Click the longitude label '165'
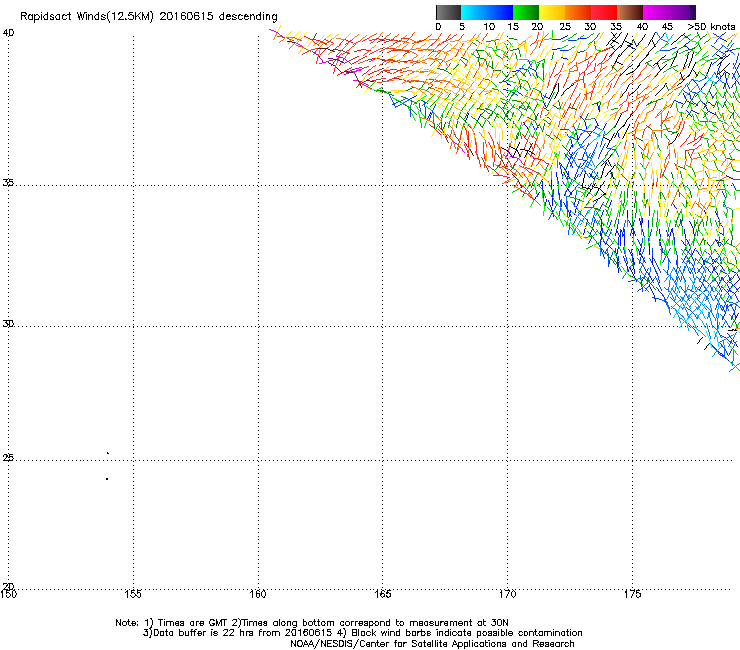740x650 pixels. (382, 594)
